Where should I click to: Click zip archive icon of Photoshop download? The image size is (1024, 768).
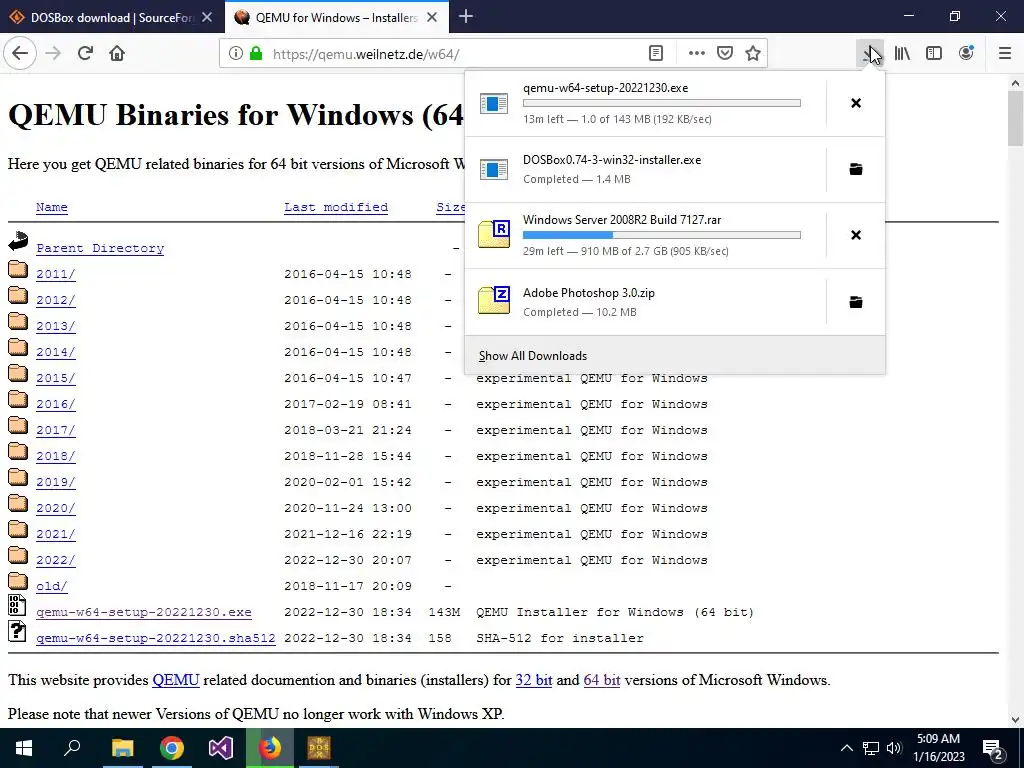coord(494,301)
